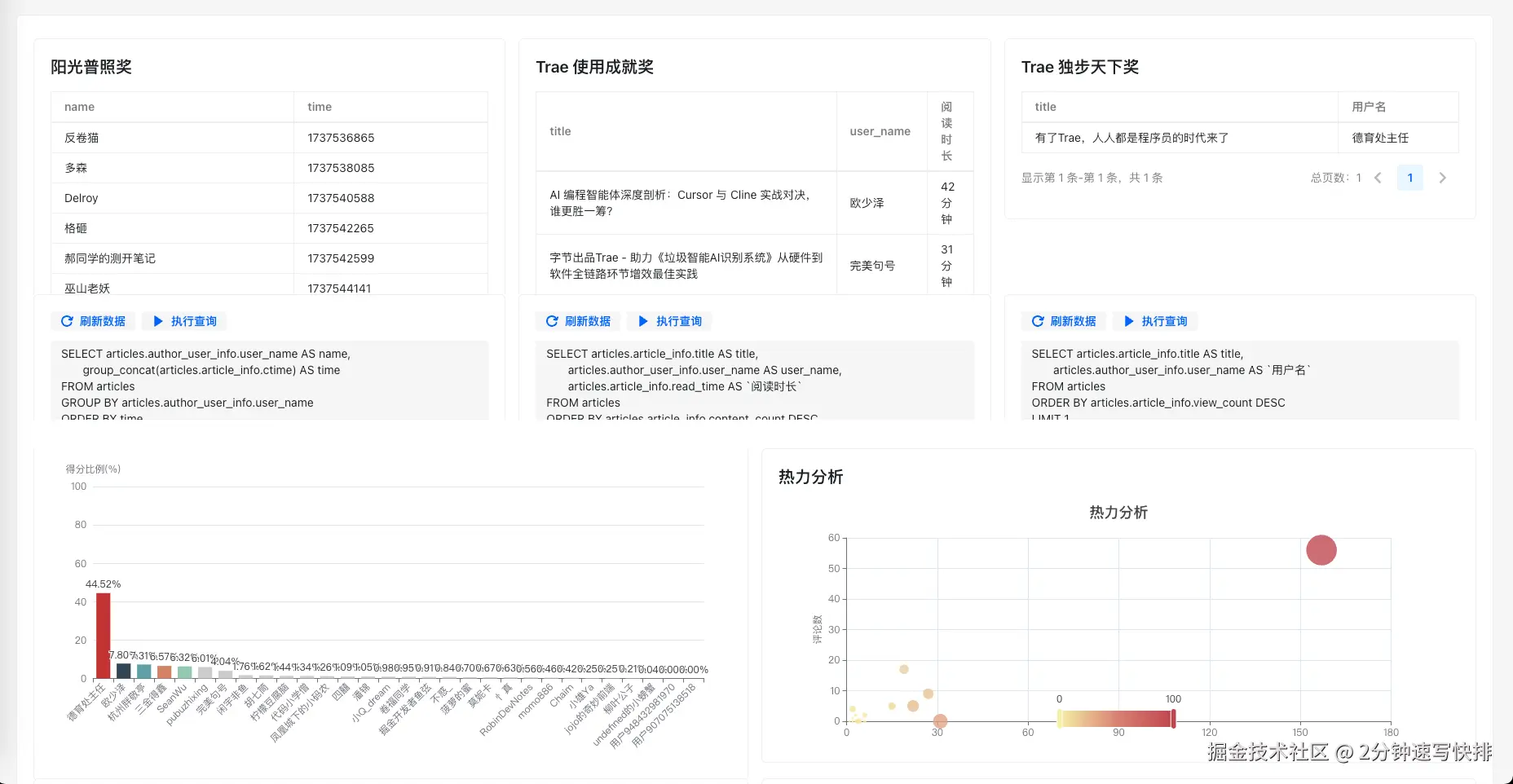Click the red 44.52% bar in the score chart
This screenshot has height=784, width=1513.
tap(103, 636)
